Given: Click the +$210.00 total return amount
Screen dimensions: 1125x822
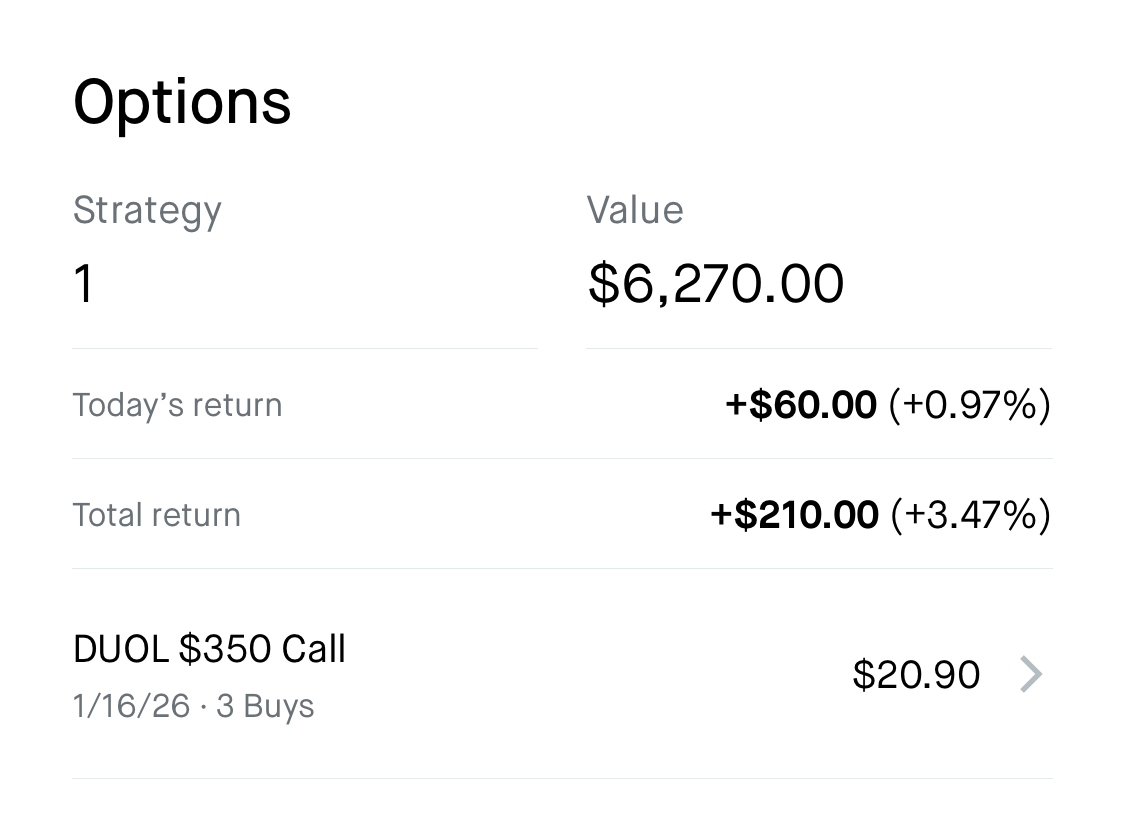Looking at the screenshot, I should point(794,515).
